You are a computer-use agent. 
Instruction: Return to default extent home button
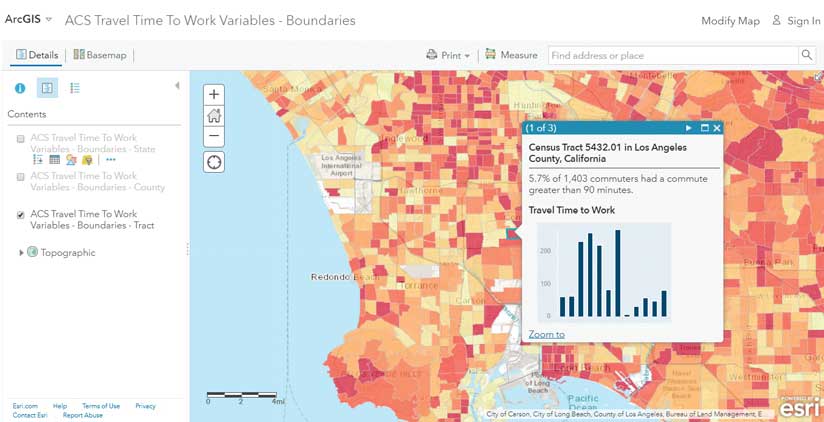click(x=214, y=115)
